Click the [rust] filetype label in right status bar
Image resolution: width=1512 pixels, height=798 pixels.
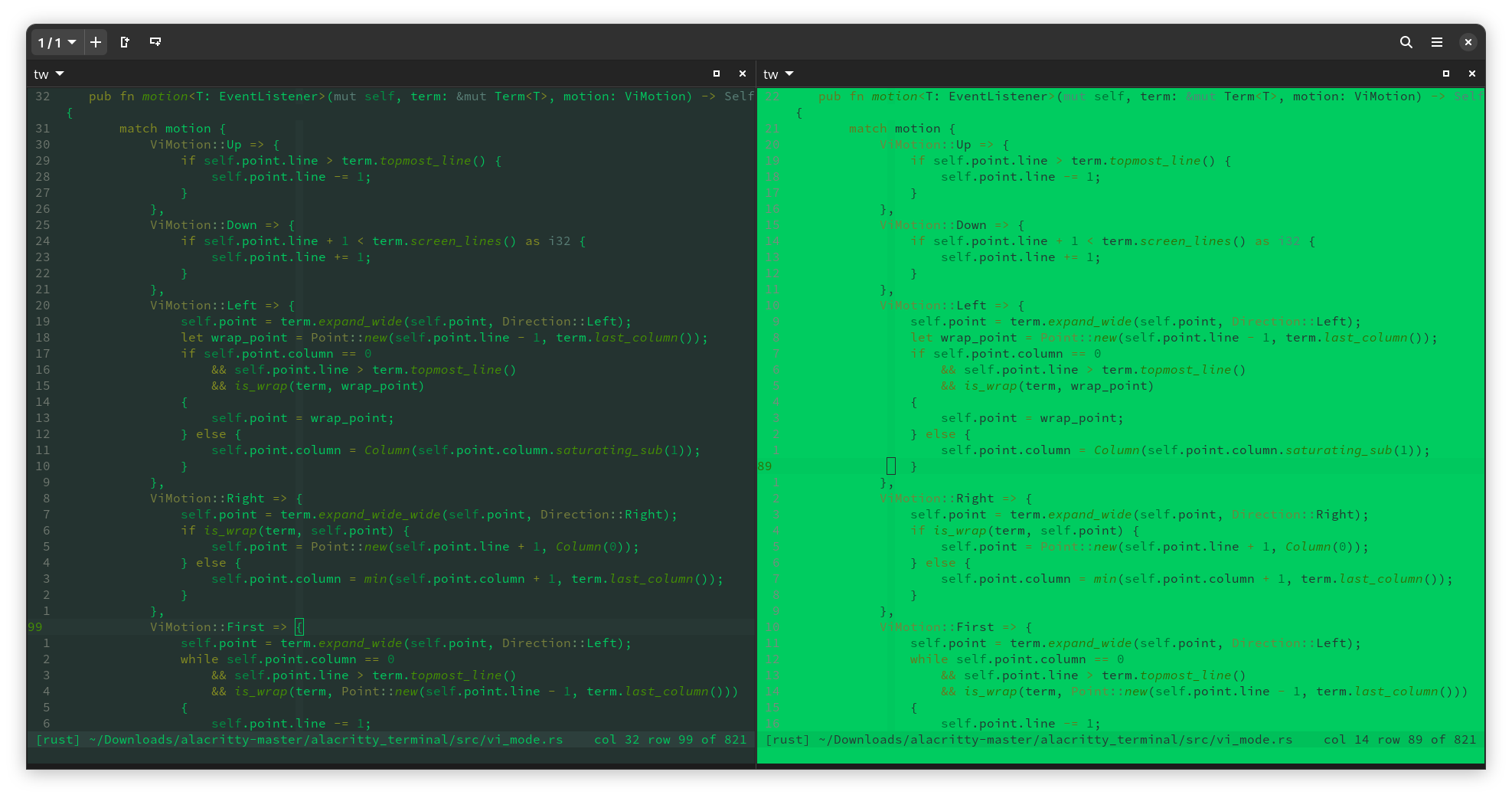click(x=785, y=739)
